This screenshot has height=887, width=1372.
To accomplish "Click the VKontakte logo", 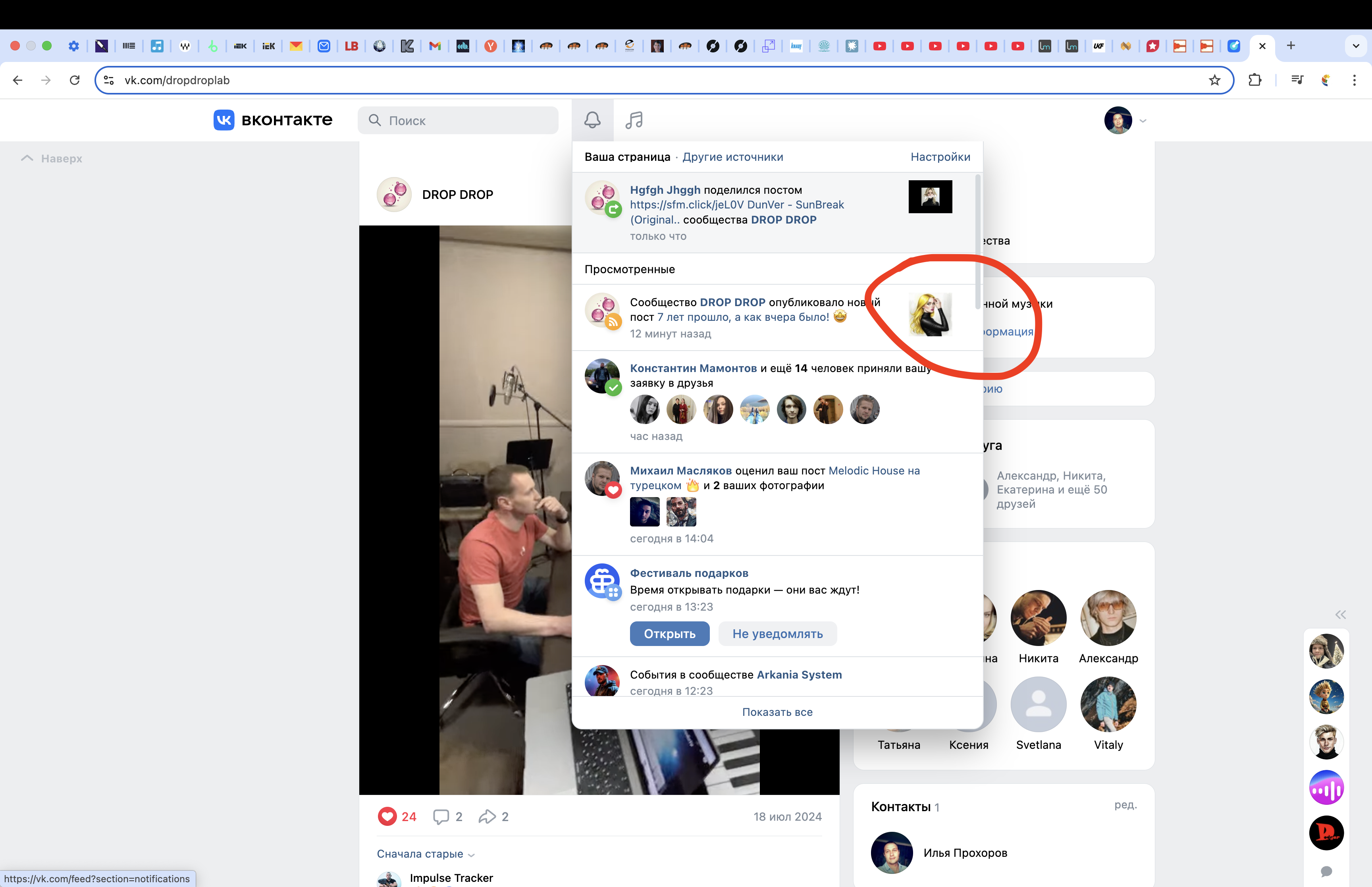I will point(273,120).
